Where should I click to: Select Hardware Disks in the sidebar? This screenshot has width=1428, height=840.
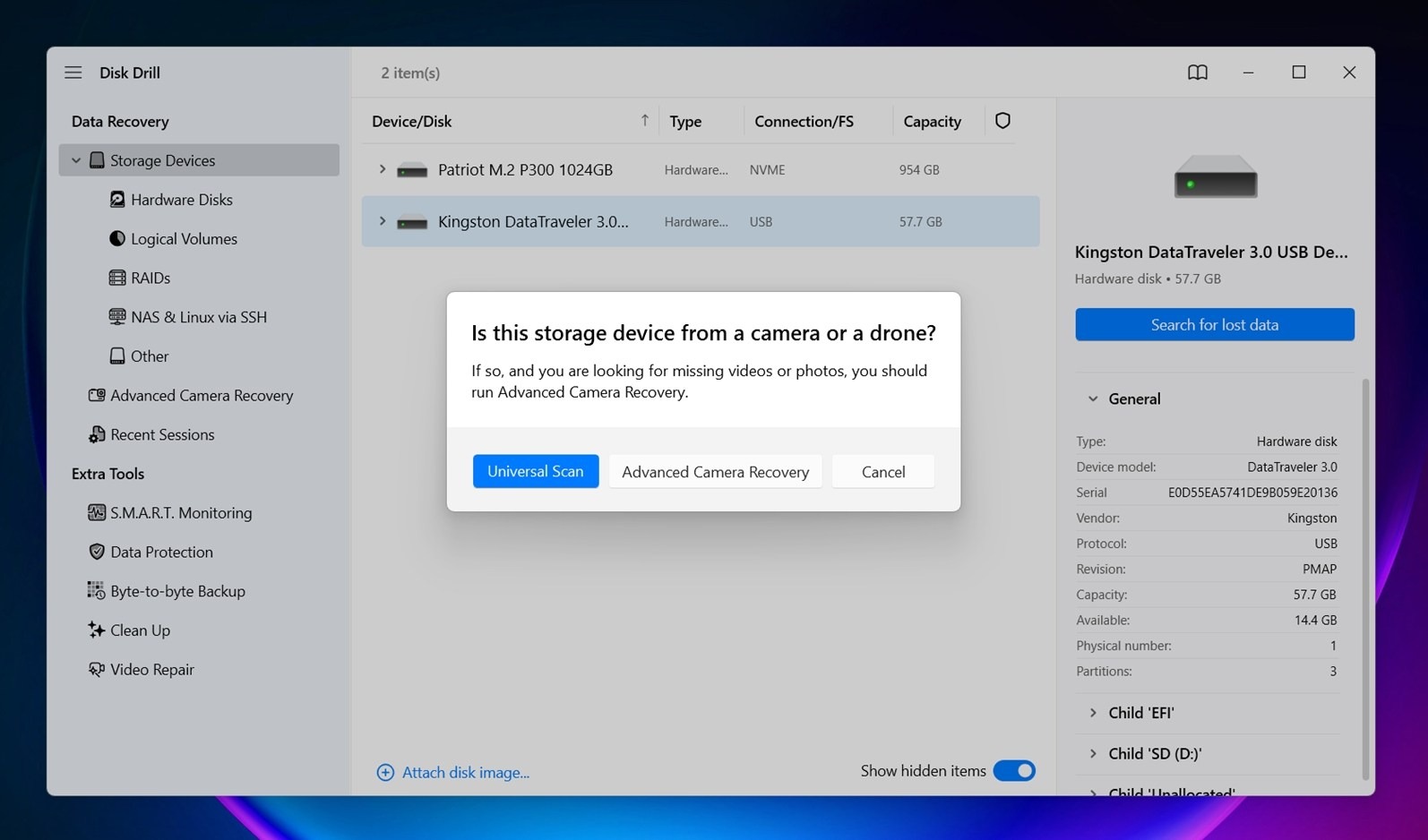point(182,200)
